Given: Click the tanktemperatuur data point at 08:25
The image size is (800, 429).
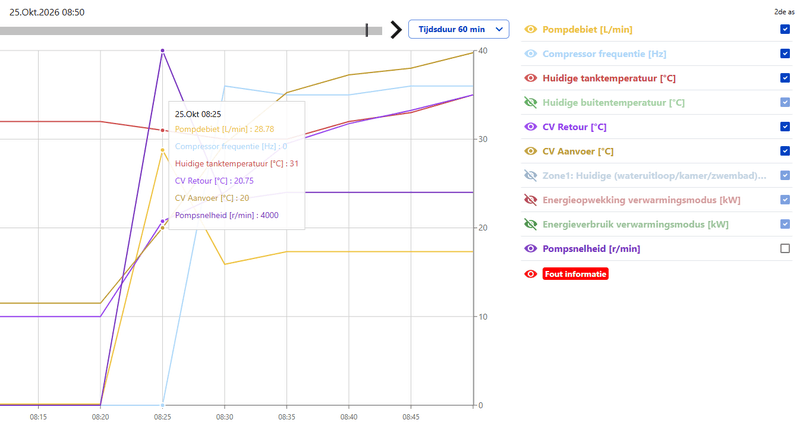Looking at the screenshot, I should [163, 131].
